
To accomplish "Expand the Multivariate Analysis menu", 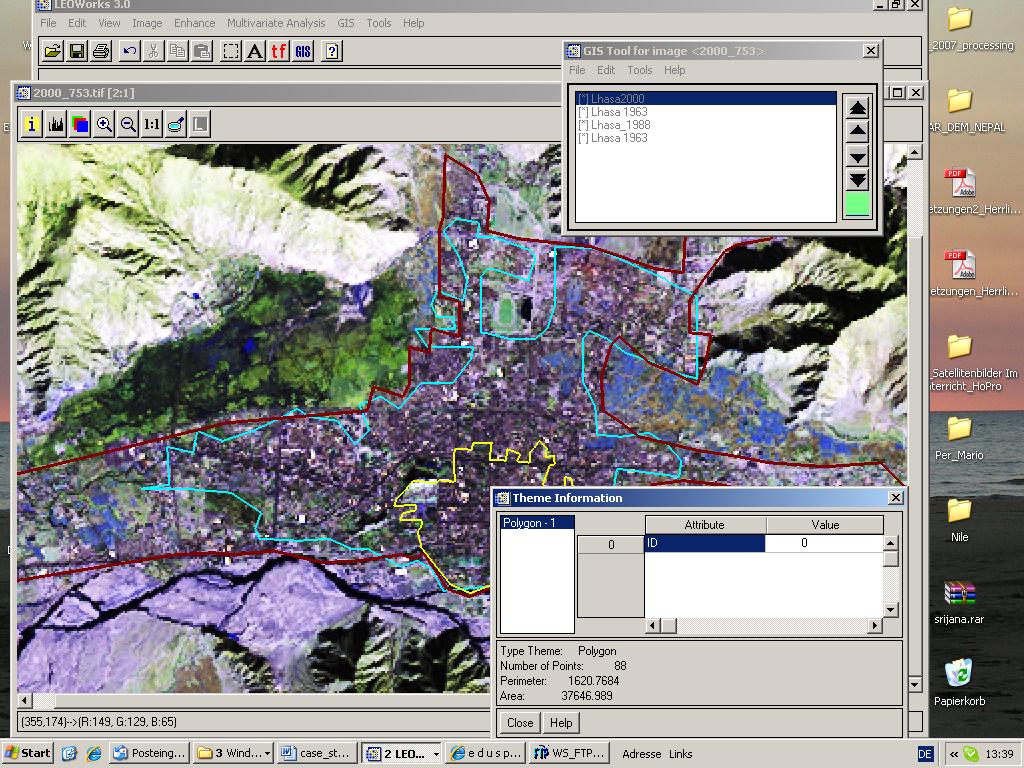I will tap(275, 23).
